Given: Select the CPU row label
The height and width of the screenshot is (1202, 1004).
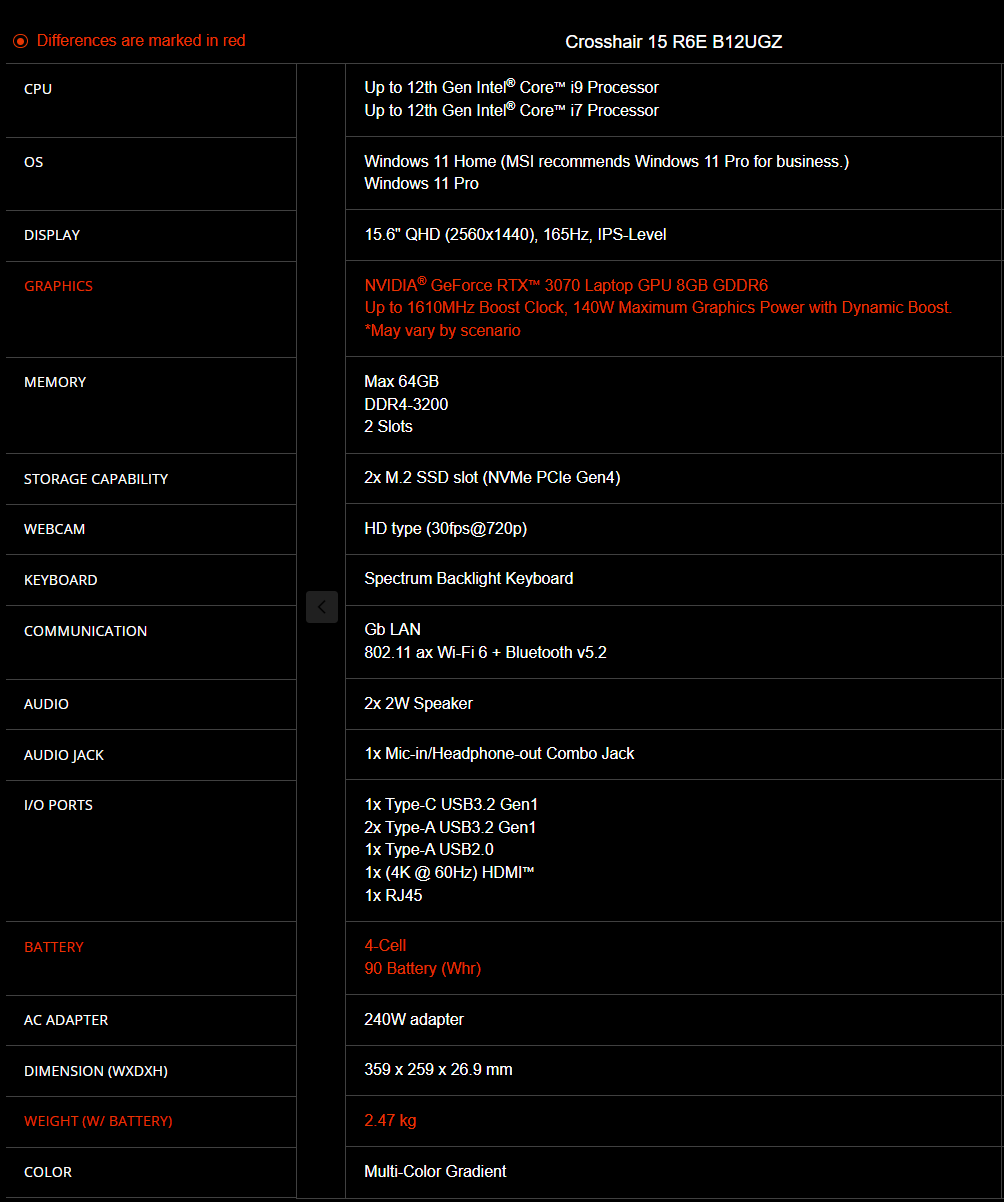Looking at the screenshot, I should point(38,89).
